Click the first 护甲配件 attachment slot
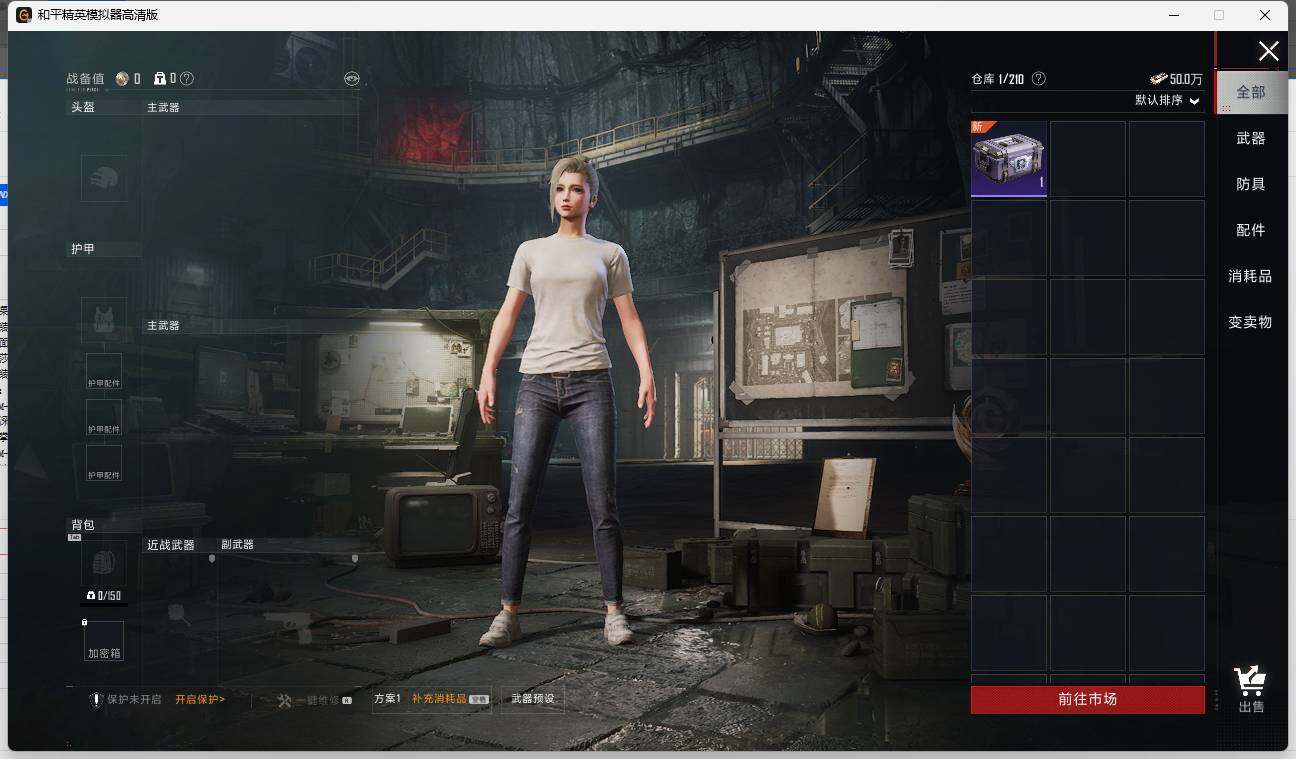The height and width of the screenshot is (759, 1296). coord(104,371)
